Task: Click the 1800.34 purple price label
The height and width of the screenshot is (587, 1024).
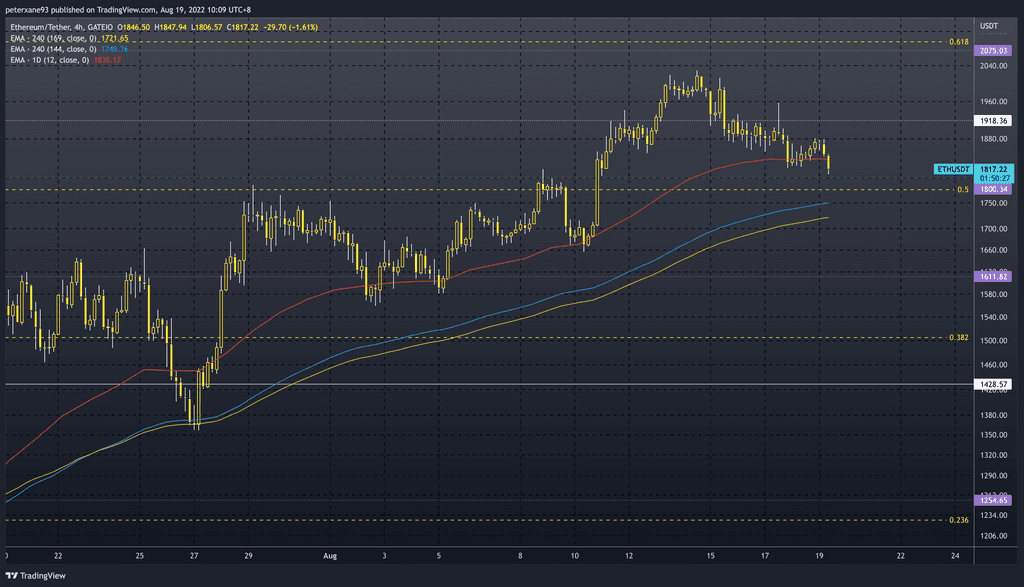Action: click(x=993, y=189)
